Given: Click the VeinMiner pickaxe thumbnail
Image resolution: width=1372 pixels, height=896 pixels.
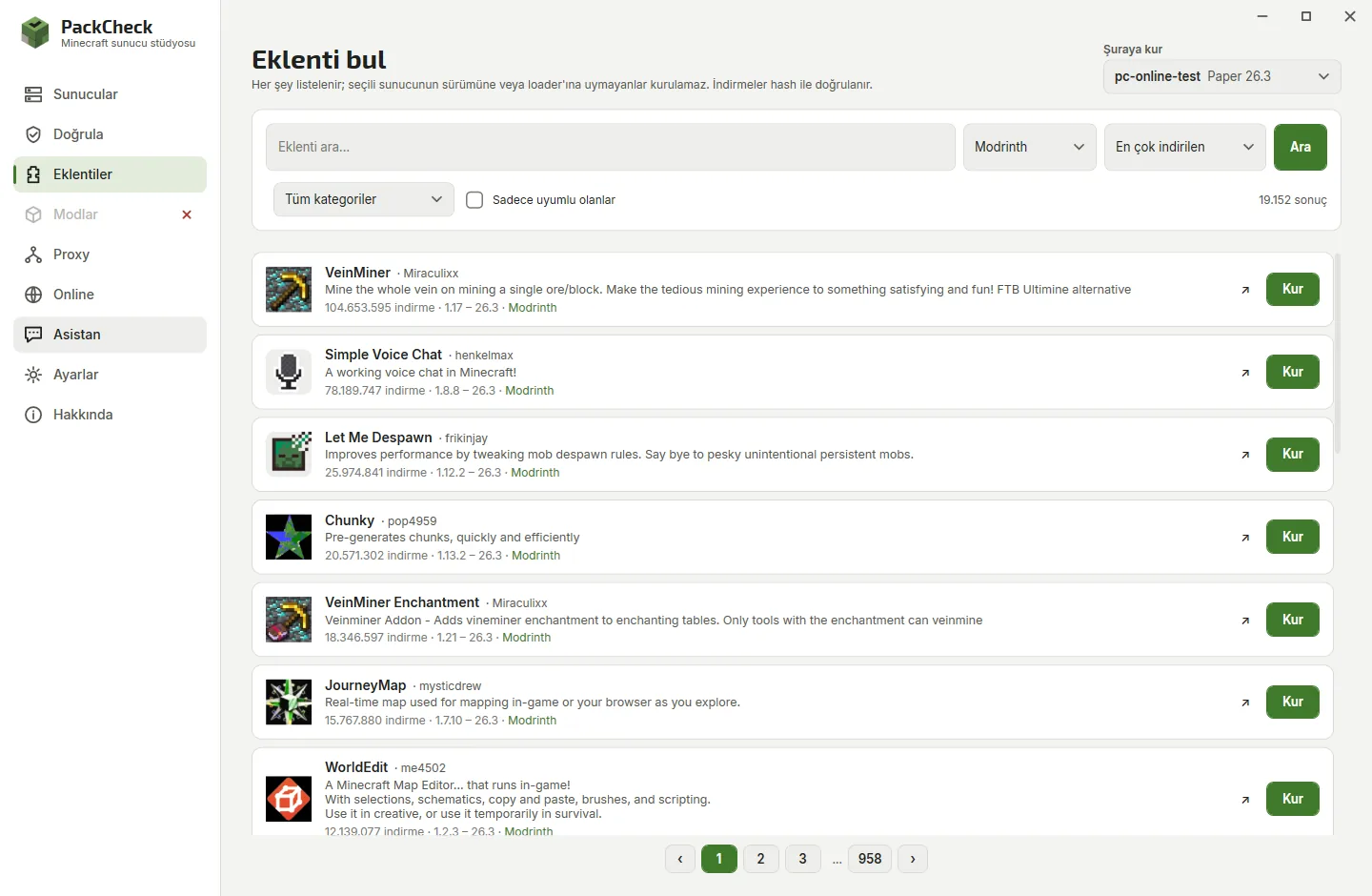Looking at the screenshot, I should click(289, 290).
